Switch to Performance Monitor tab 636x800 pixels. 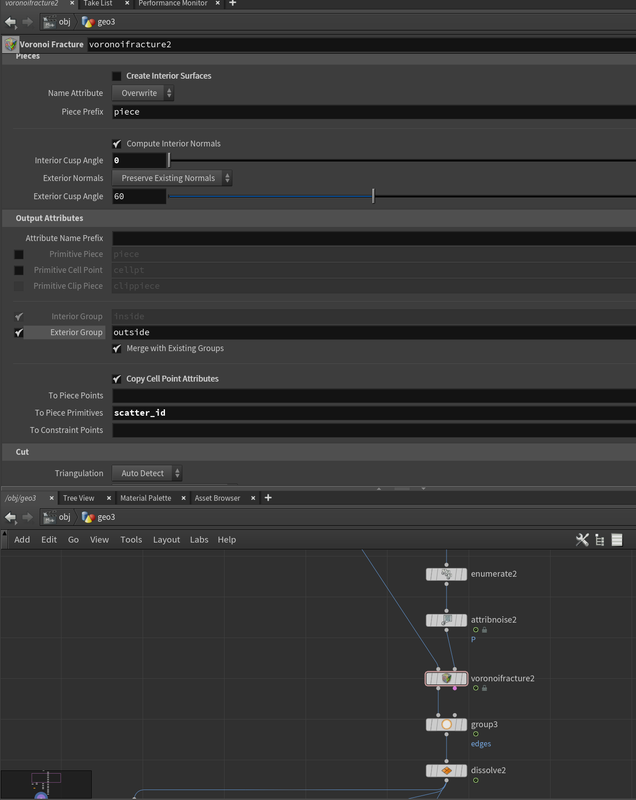[173, 3]
